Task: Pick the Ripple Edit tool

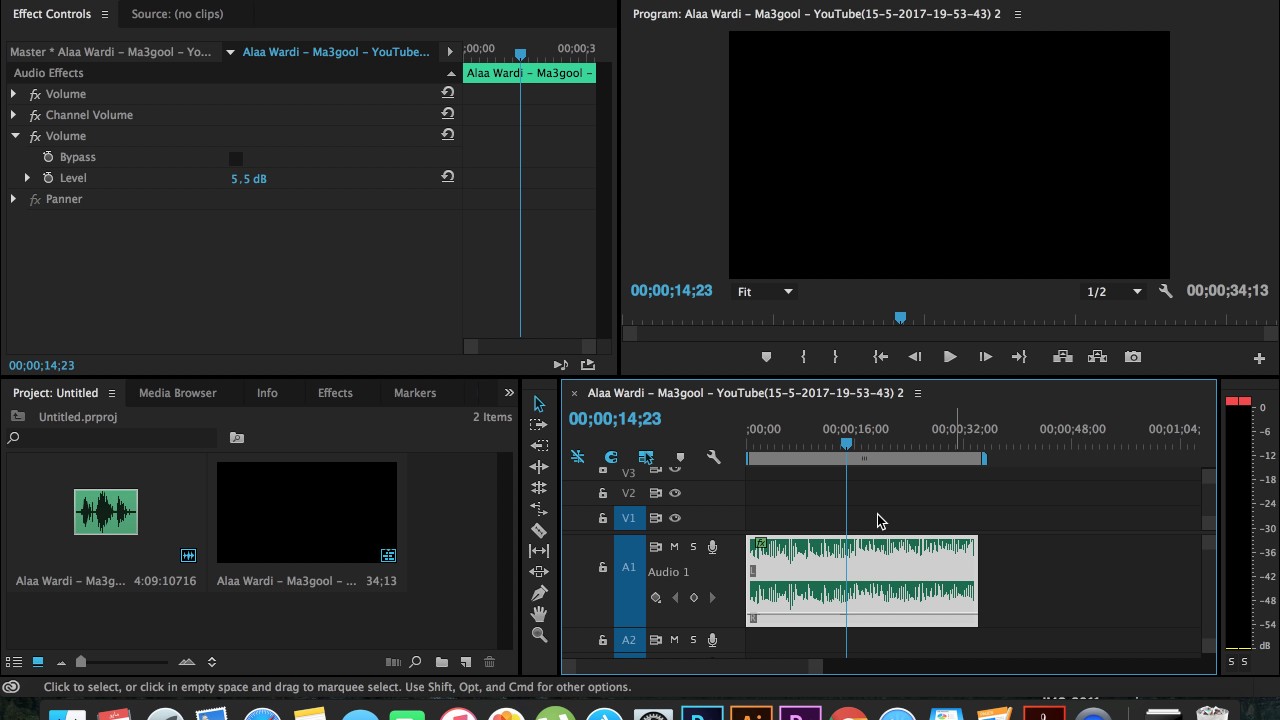Action: [x=539, y=467]
